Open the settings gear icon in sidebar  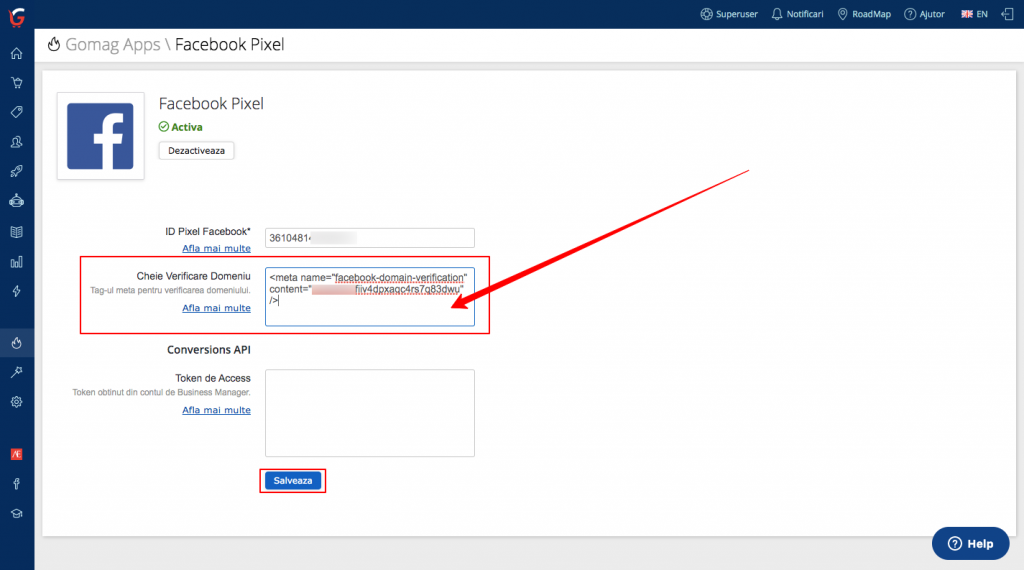17,402
